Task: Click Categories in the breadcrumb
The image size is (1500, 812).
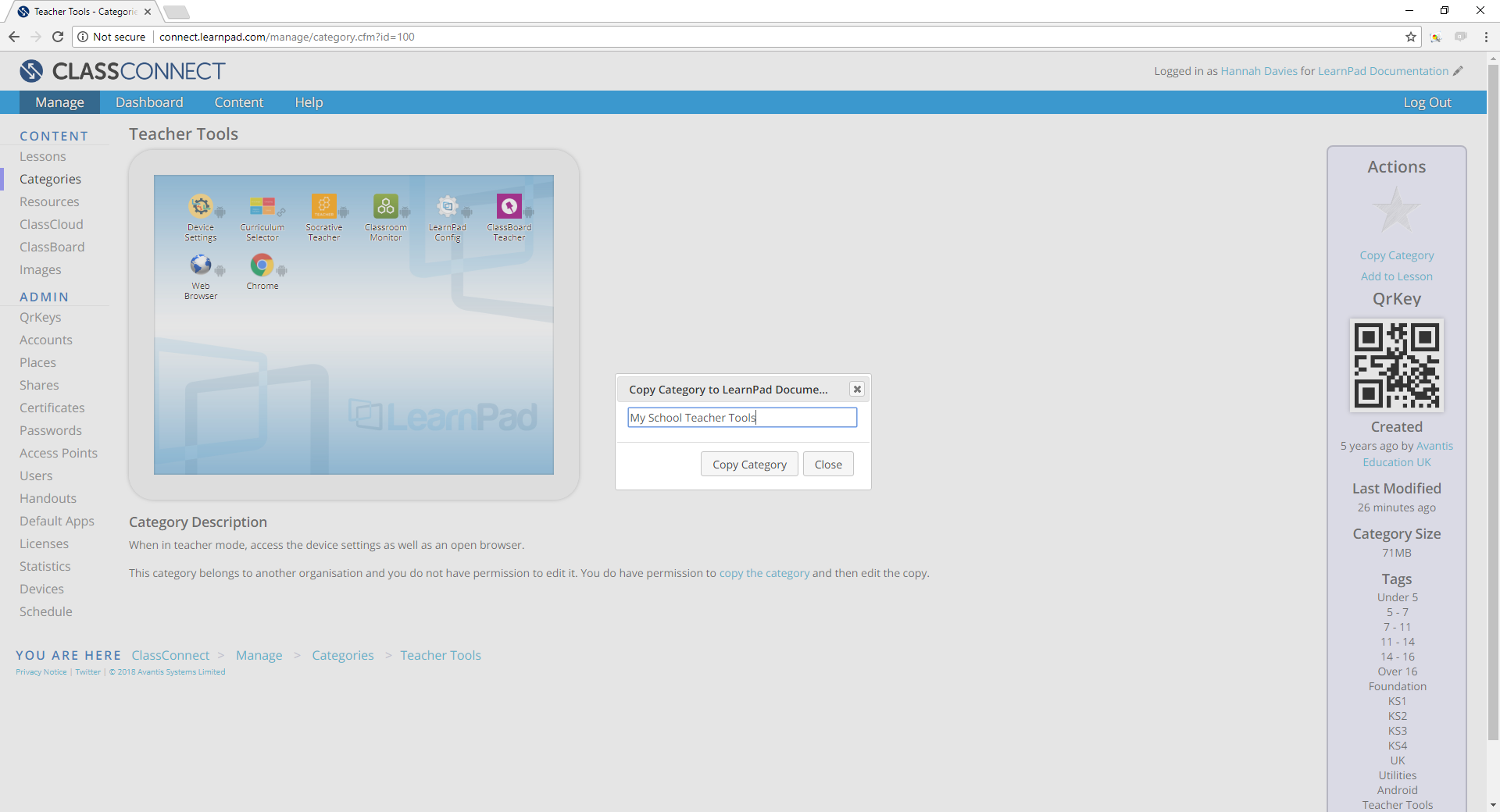Action: tap(343, 656)
